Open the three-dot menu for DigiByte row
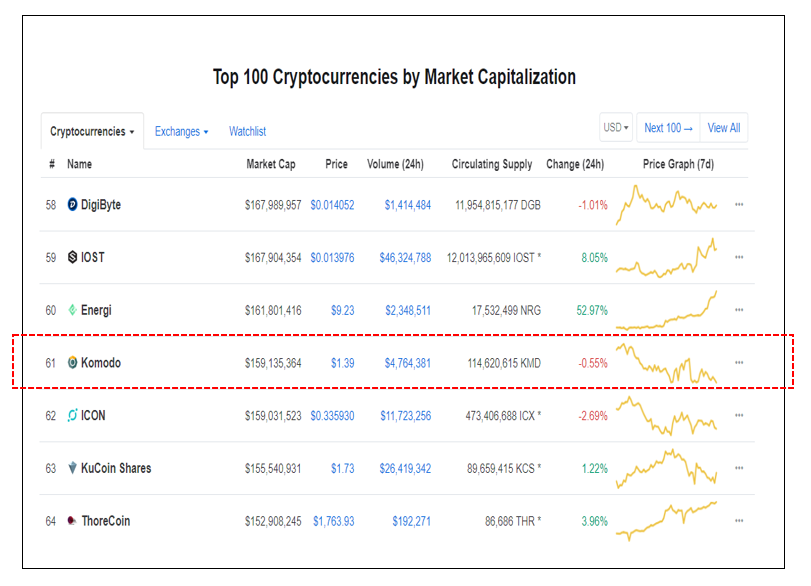Screen dimensions: 811x586 [739, 205]
